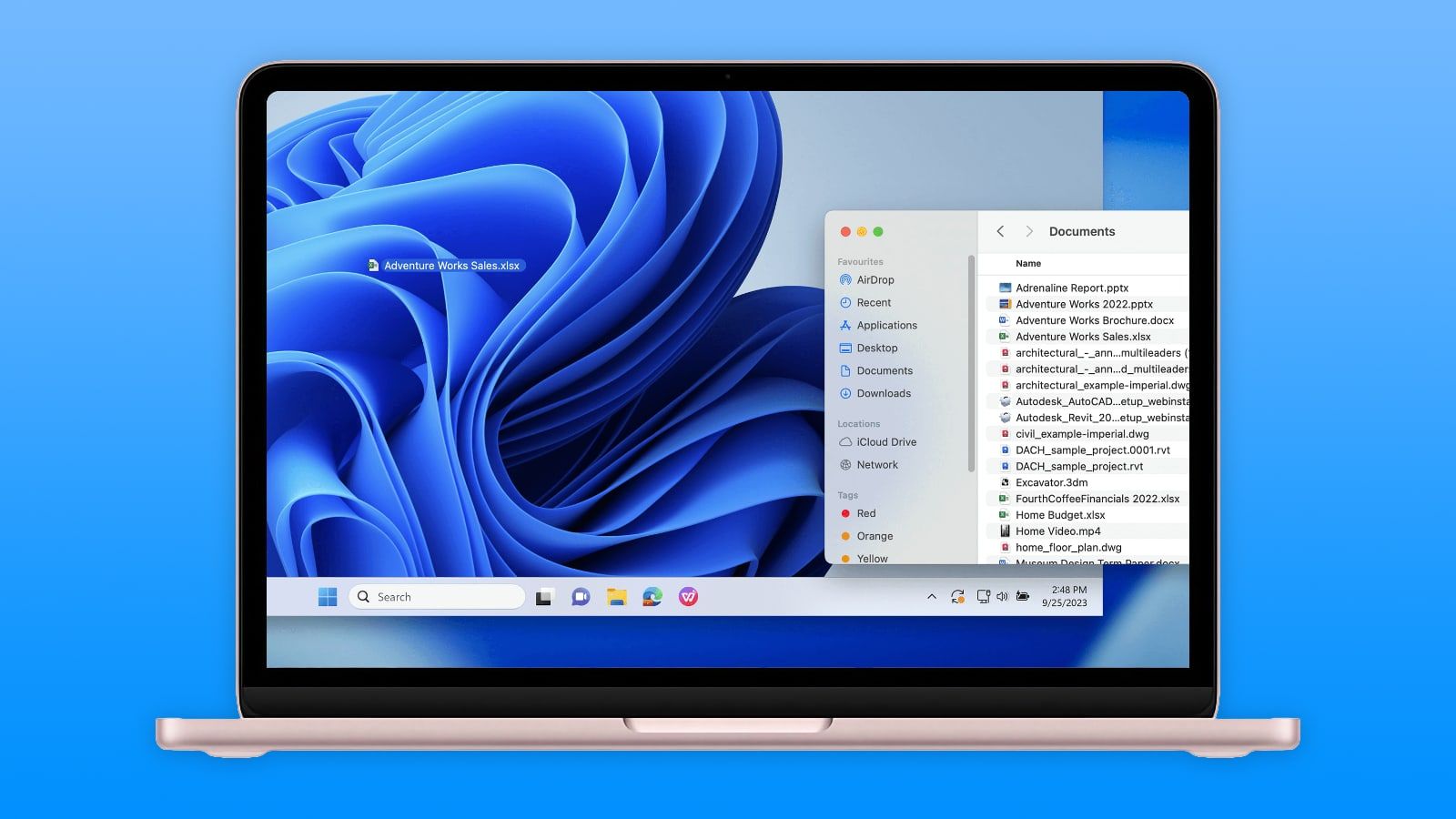Select iCloud Drive under Locations
1456x819 pixels.
point(886,442)
